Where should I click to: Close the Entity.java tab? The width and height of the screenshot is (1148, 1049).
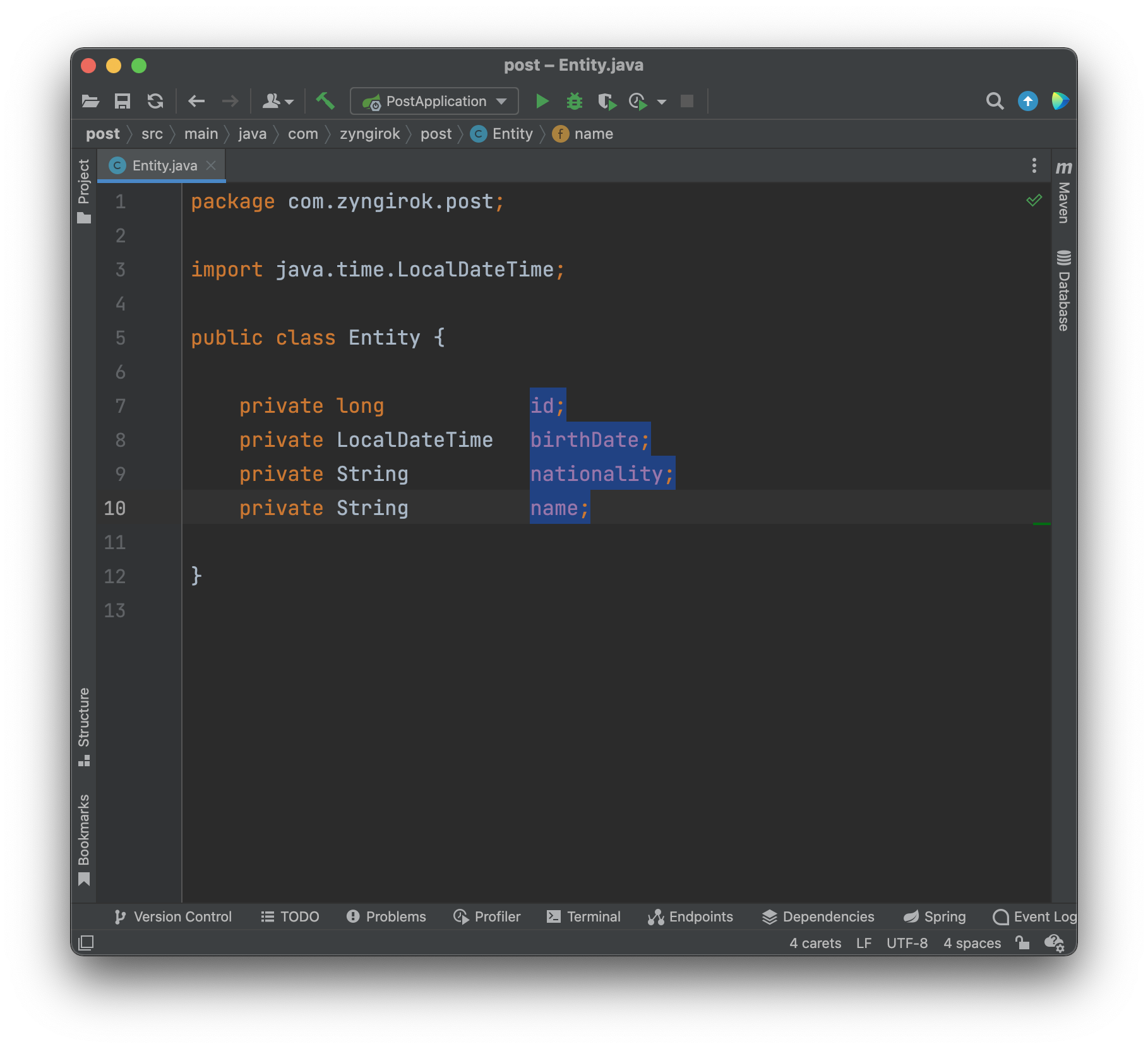tap(212, 165)
